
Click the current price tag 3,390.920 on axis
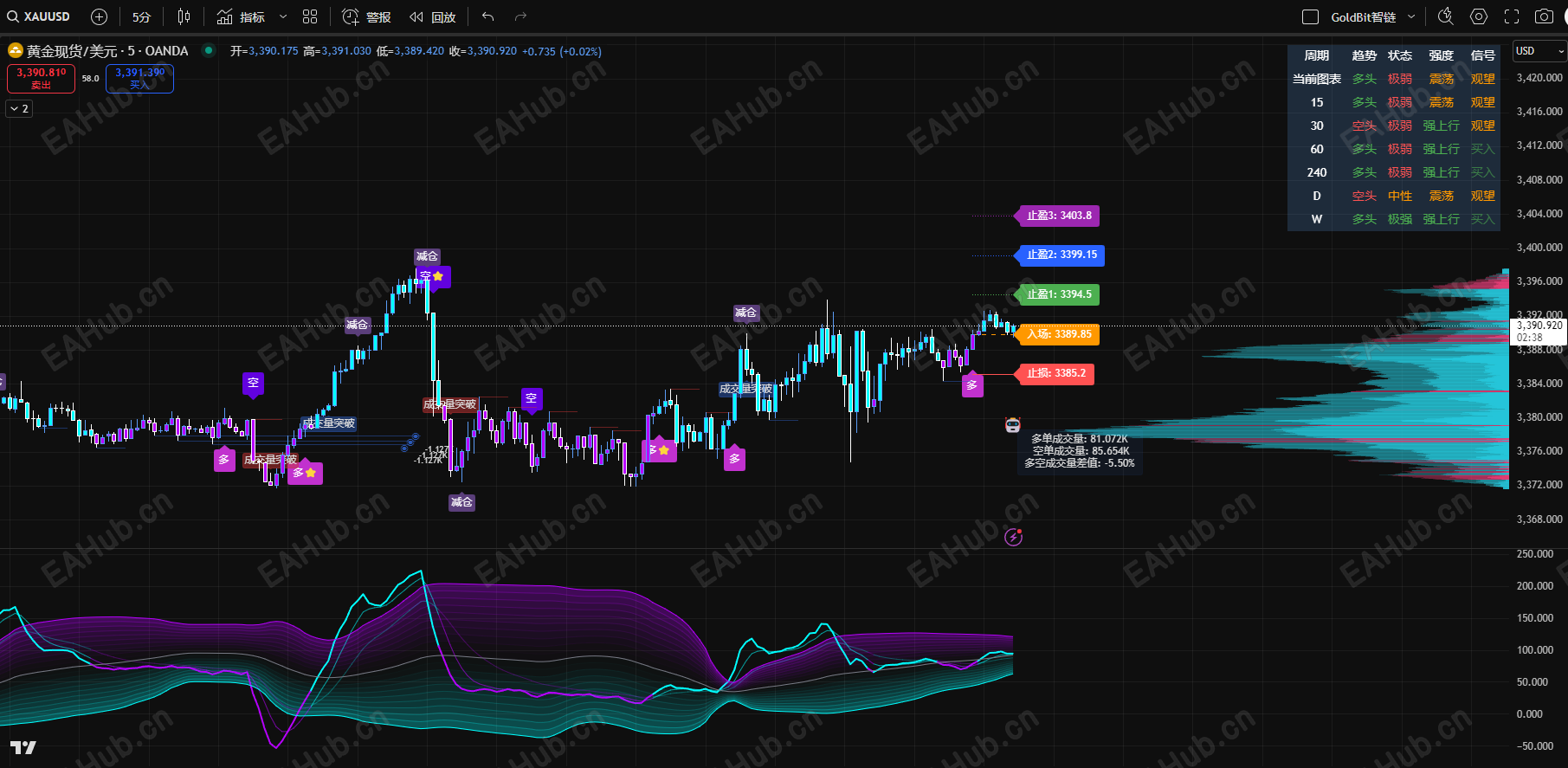pyautogui.click(x=1539, y=331)
